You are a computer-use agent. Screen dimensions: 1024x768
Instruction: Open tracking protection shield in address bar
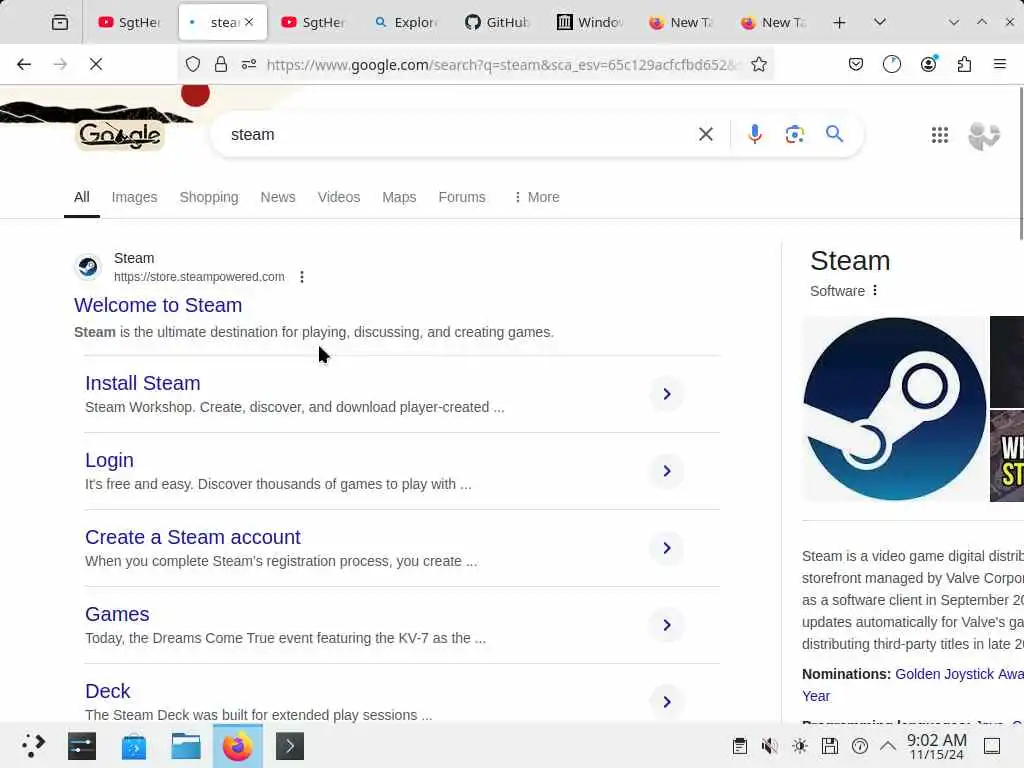pos(193,64)
